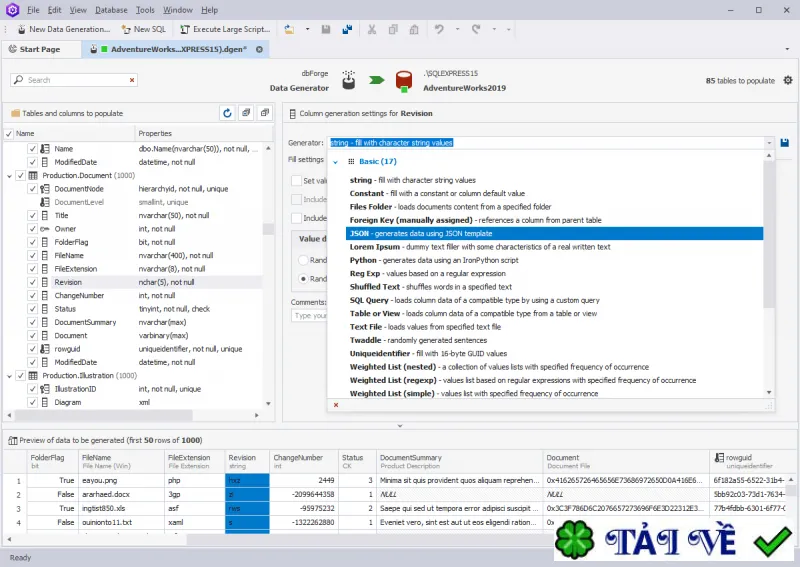Click New Data Generation toolbar button
This screenshot has height=567, width=800.
(x=64, y=30)
